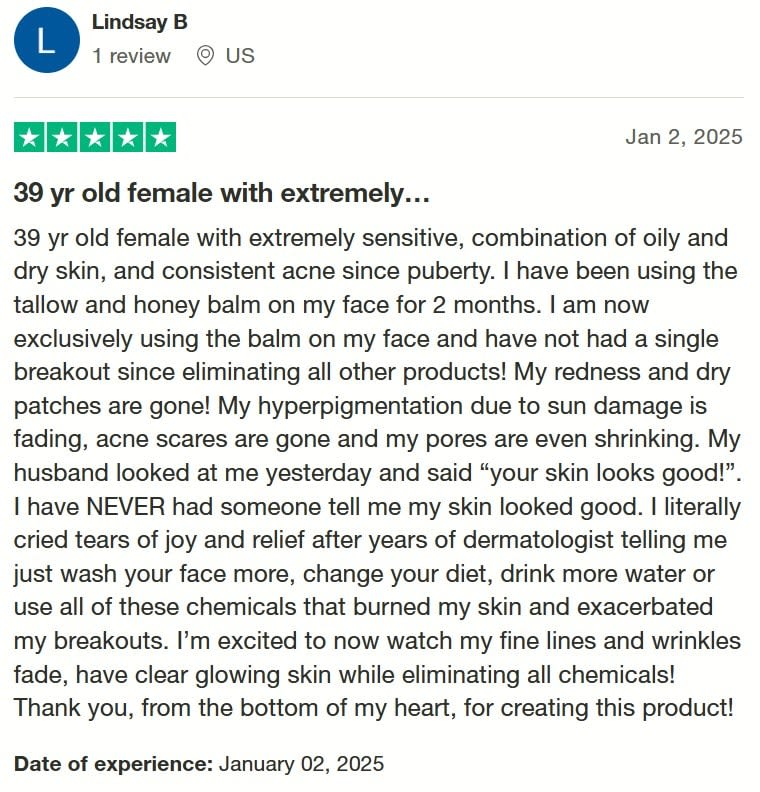The image size is (760, 792).
Task: Click the first green rating star
Action: pyautogui.click(x=30, y=137)
